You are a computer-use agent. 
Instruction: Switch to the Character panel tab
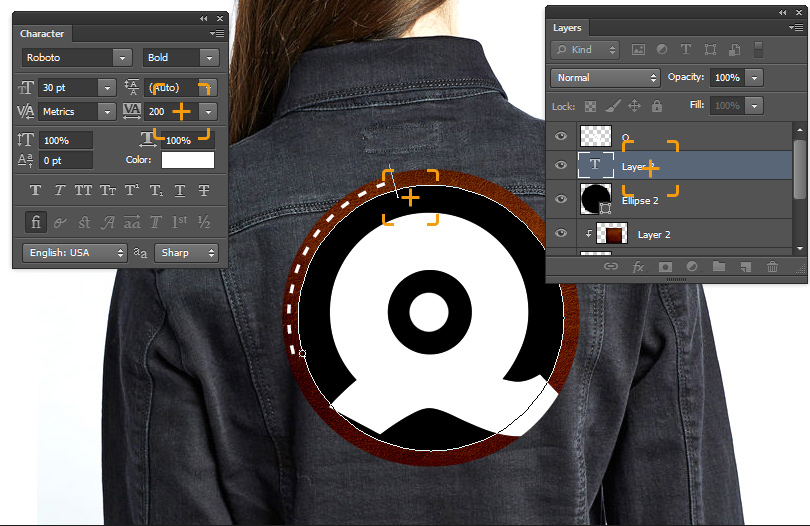tap(42, 34)
